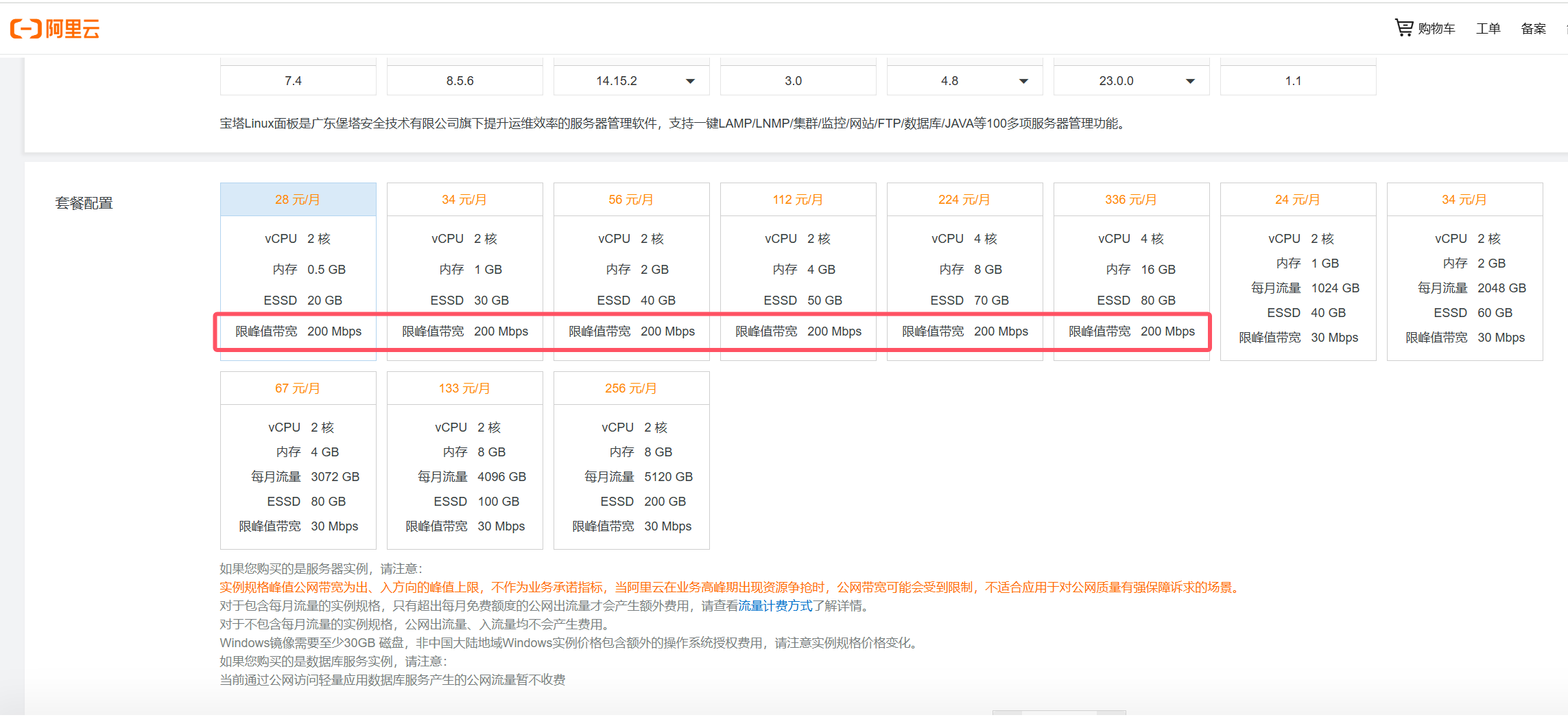Screen dimensions: 1568x724
Task: Click the ESSD 50 GB value
Action: tap(824, 301)
